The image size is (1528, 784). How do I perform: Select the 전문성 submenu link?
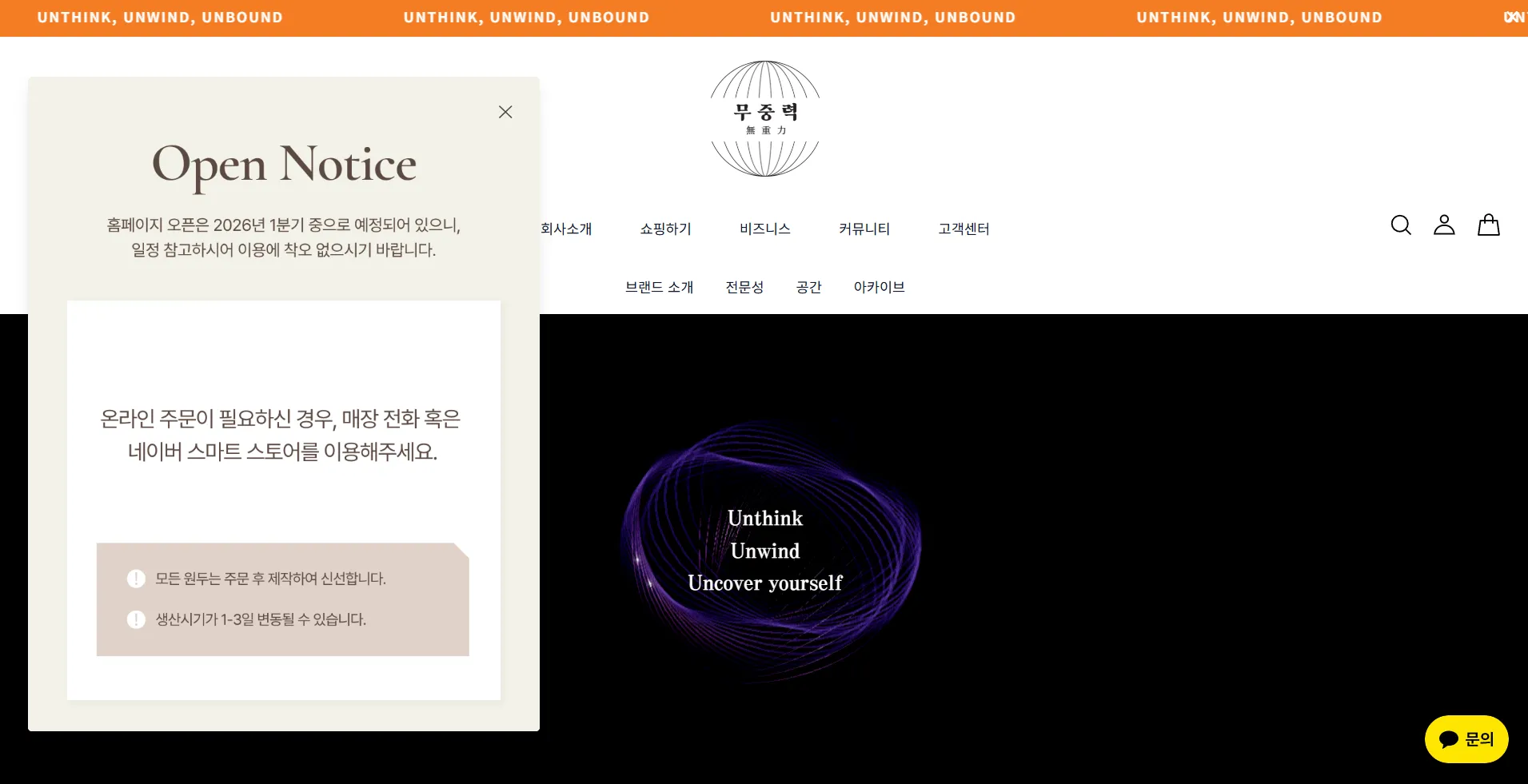pyautogui.click(x=744, y=287)
